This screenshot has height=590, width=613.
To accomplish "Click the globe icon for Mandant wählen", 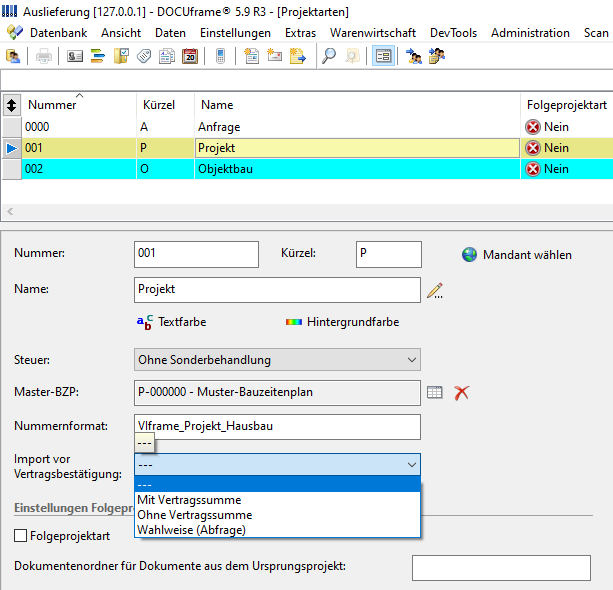I will [x=469, y=255].
